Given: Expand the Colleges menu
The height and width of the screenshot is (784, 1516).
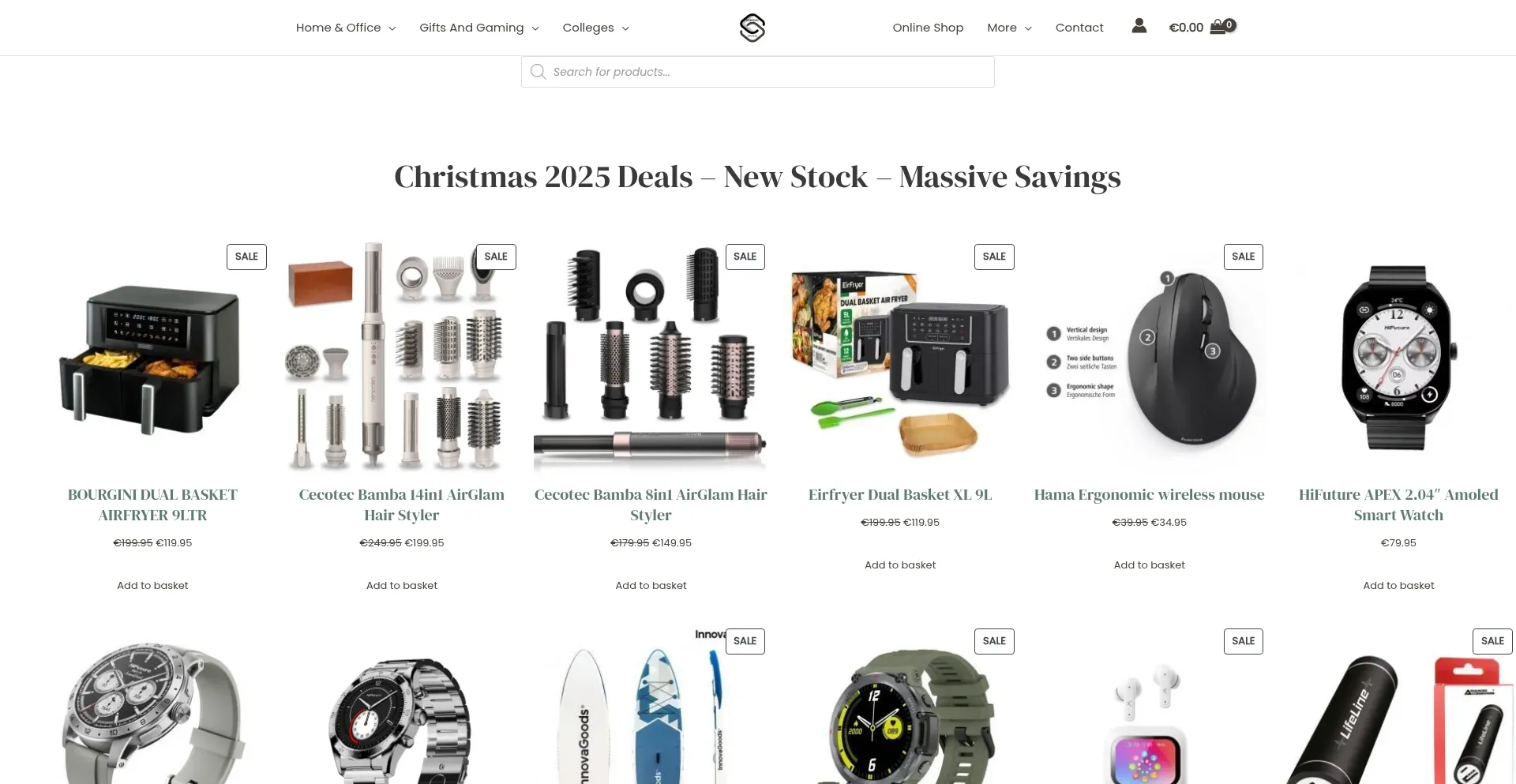Looking at the screenshot, I should coord(596,28).
